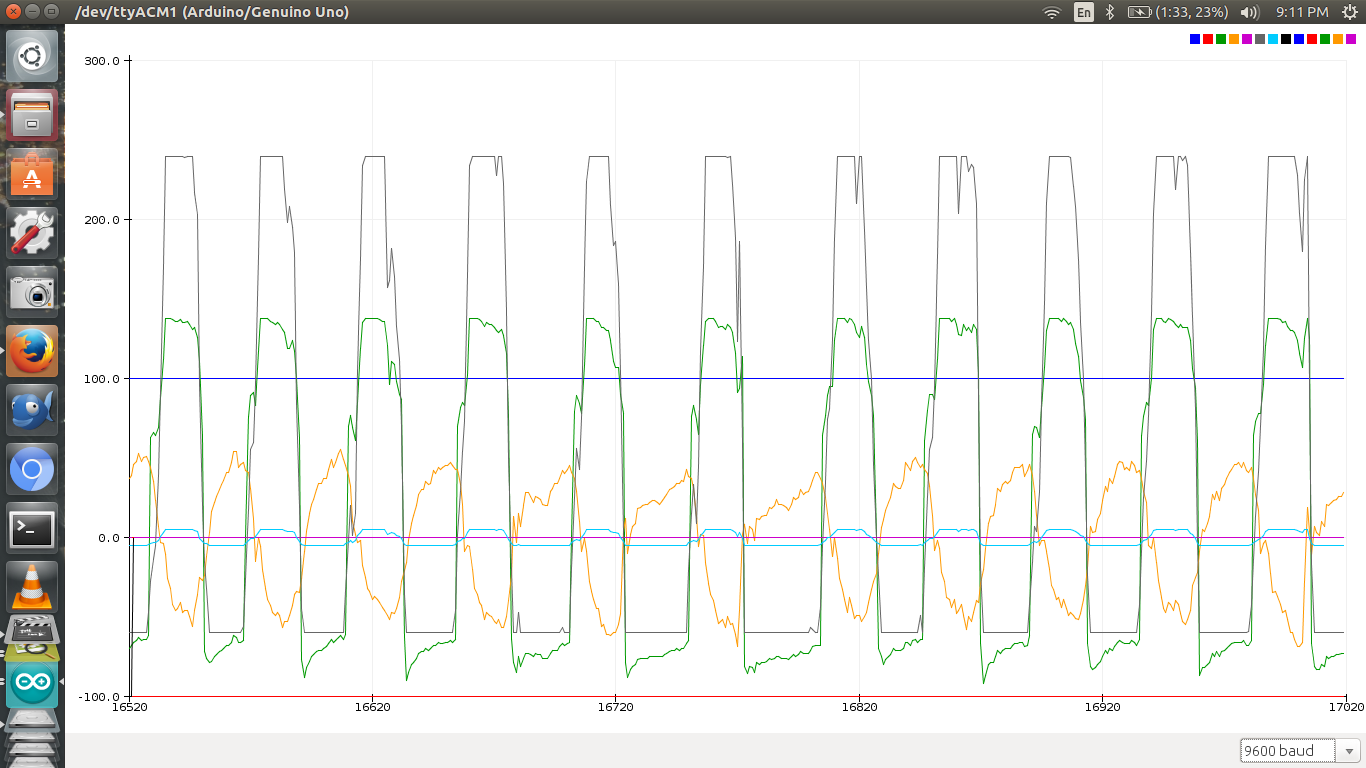Click the cyan legend color swatch
This screenshot has width=1366, height=768.
click(1273, 39)
